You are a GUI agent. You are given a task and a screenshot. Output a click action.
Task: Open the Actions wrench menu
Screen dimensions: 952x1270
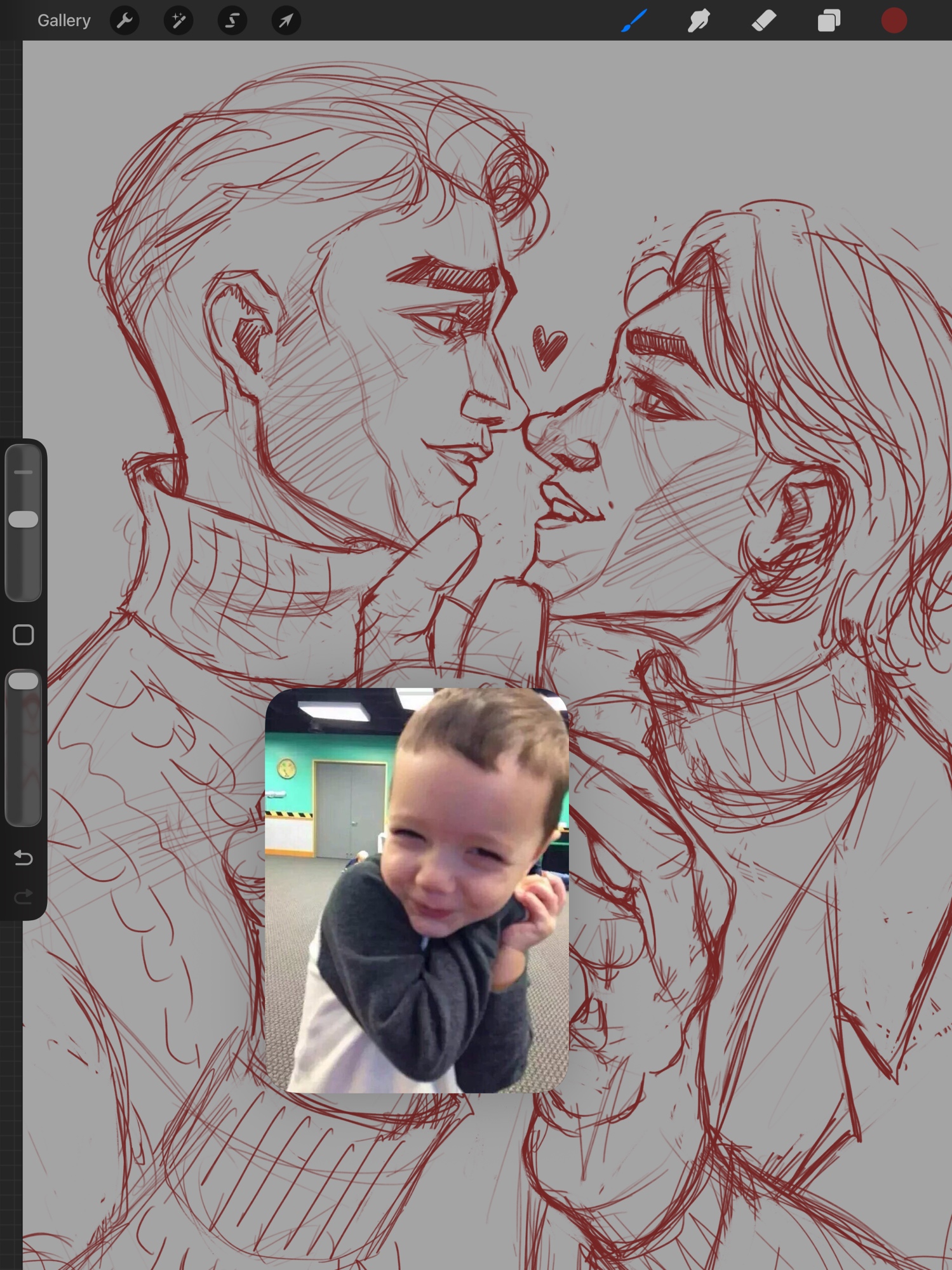[124, 20]
